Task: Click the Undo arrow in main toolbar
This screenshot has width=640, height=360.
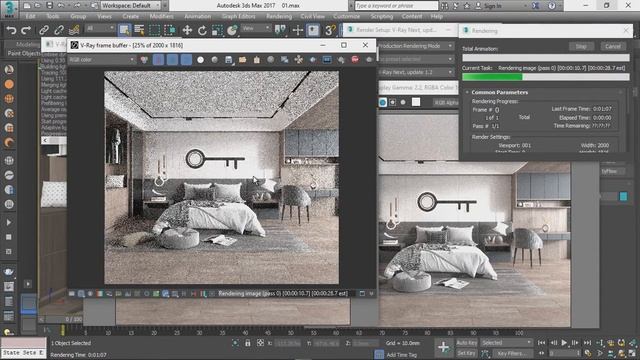Action: click(x=11, y=30)
